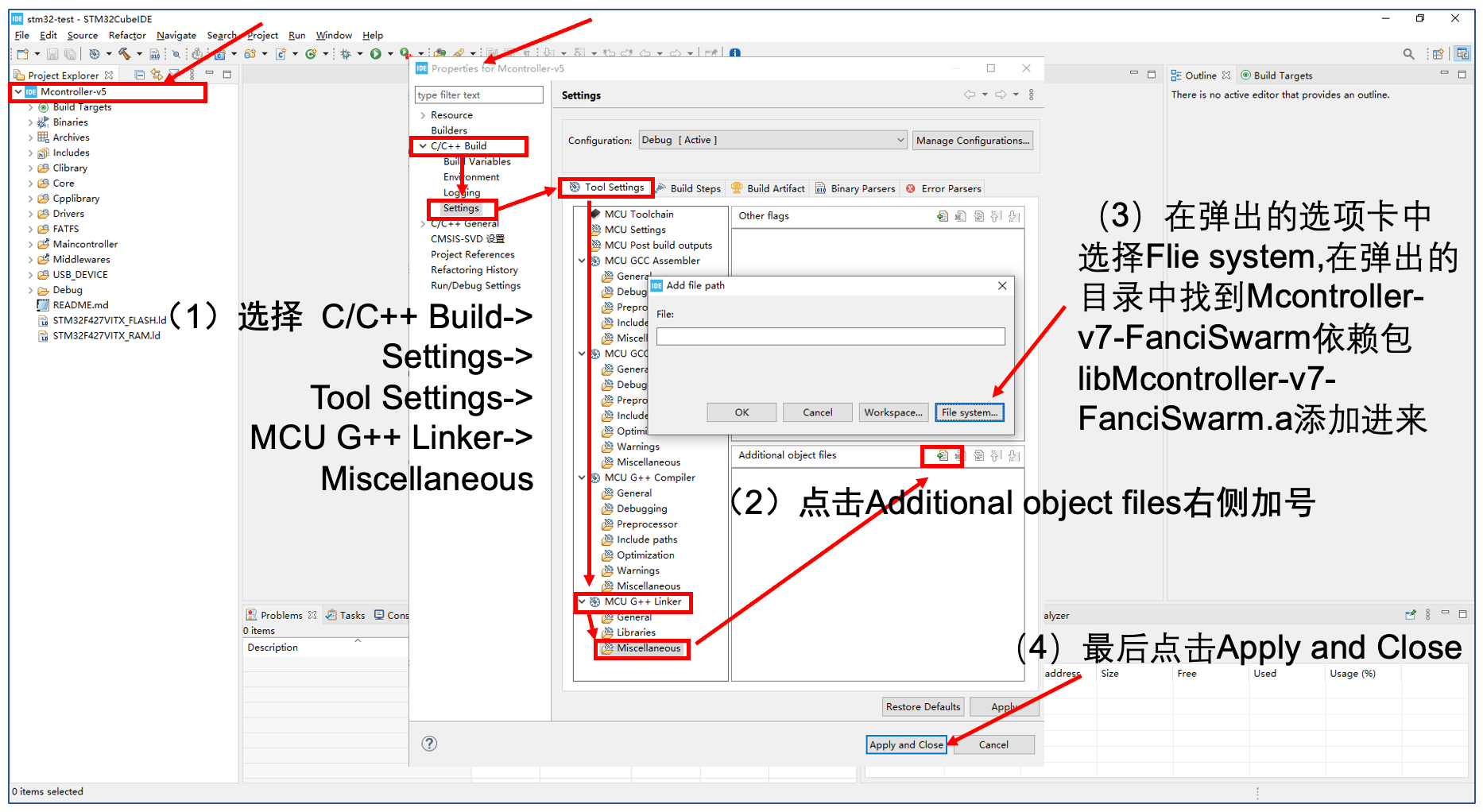This screenshot has height=812, width=1483.
Task: Click the Open Perspective icon
Action: pyautogui.click(x=1438, y=54)
